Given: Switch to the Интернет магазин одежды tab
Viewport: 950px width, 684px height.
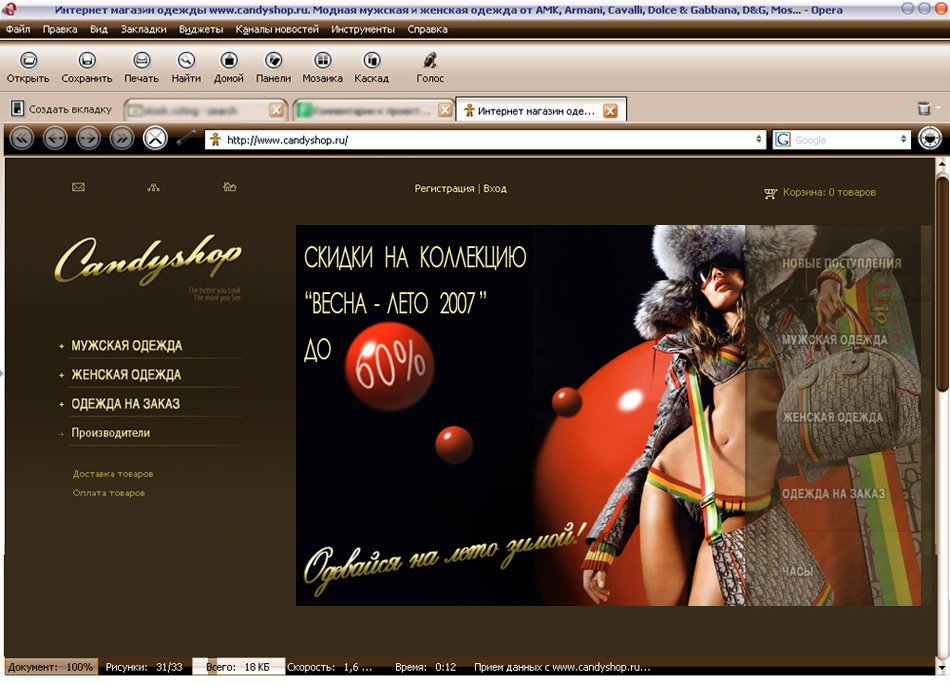Looking at the screenshot, I should 530,110.
